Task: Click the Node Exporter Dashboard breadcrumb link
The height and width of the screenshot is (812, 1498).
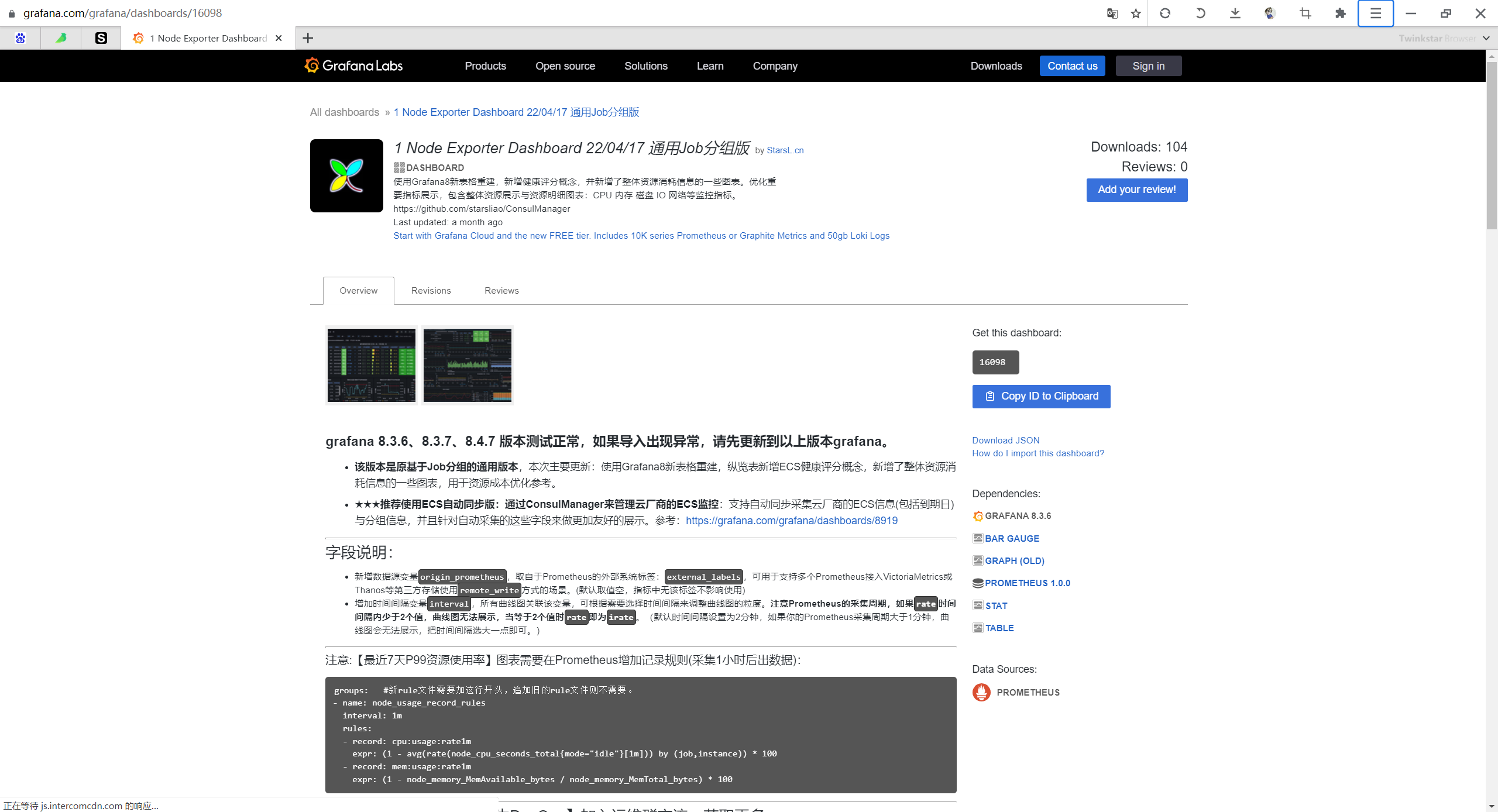Action: [516, 112]
